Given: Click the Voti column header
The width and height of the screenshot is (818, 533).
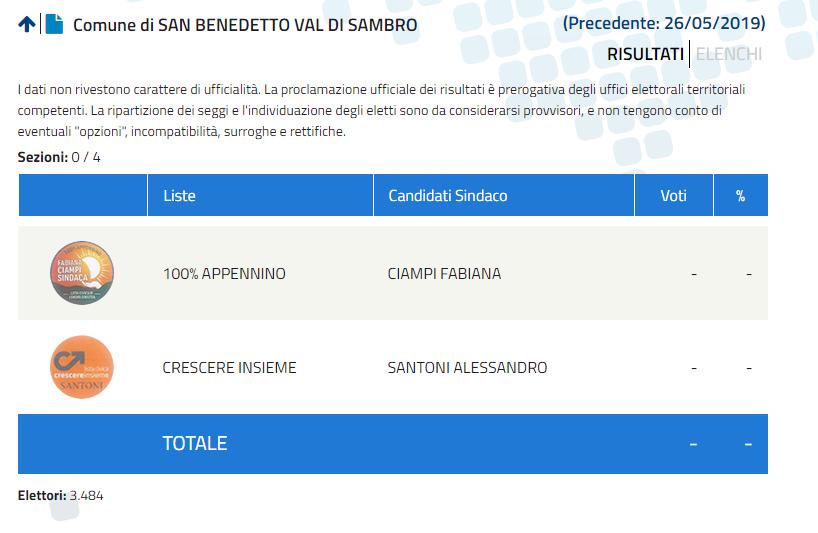Looking at the screenshot, I should pos(673,196).
